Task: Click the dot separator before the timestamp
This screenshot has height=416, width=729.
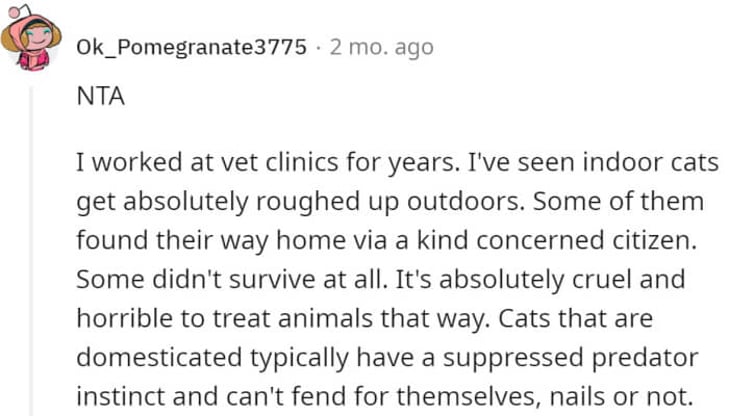Action: (x=318, y=47)
